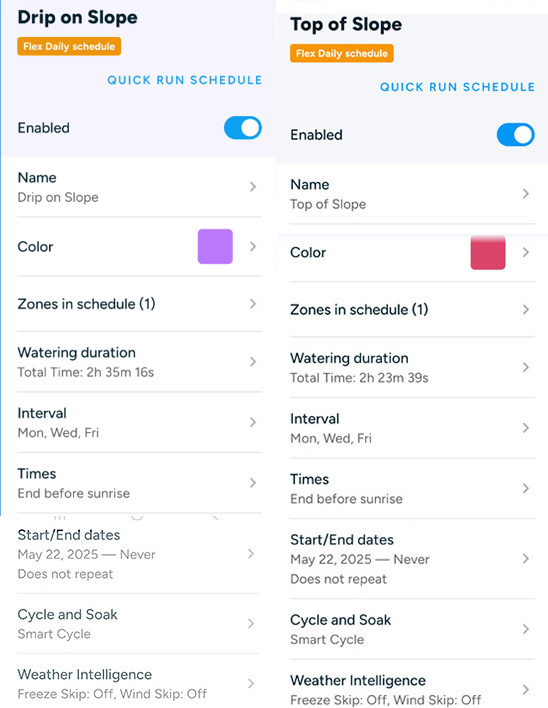Expand Watering duration 2h 23m 39s chevron
This screenshot has width=548, height=708.
(525, 367)
